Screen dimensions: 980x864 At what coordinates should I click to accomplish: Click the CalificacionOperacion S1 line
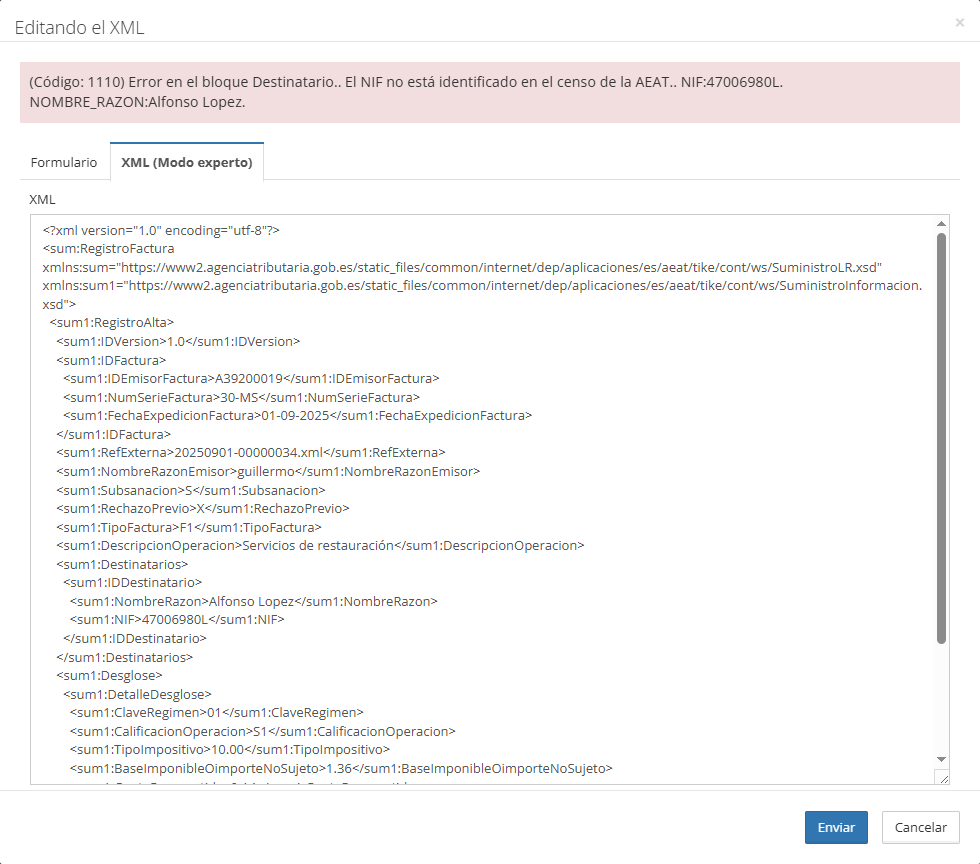(x=262, y=731)
